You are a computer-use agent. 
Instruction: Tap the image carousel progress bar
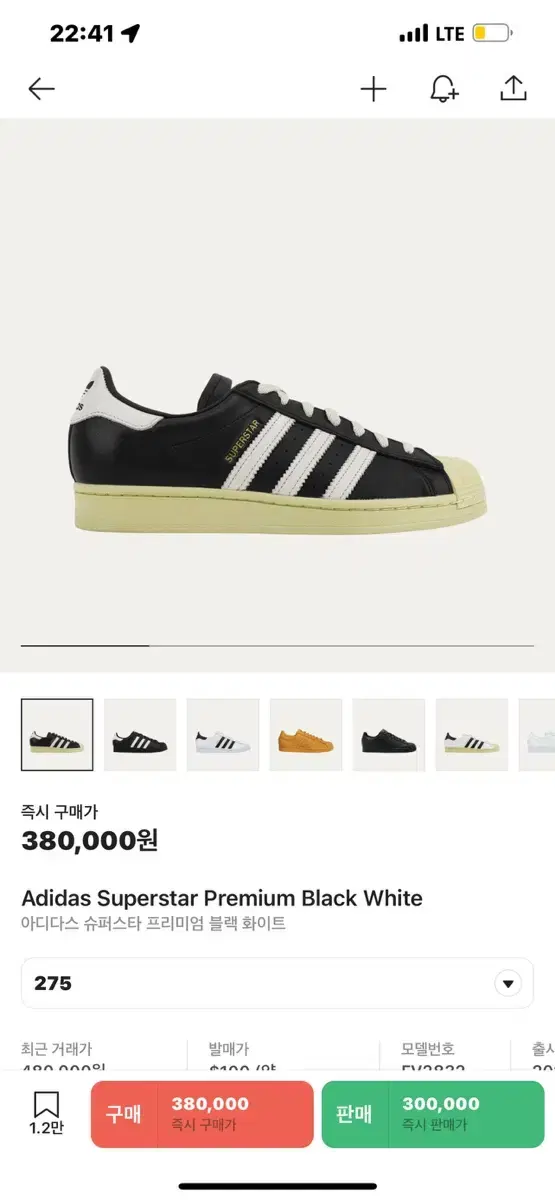(x=277, y=646)
